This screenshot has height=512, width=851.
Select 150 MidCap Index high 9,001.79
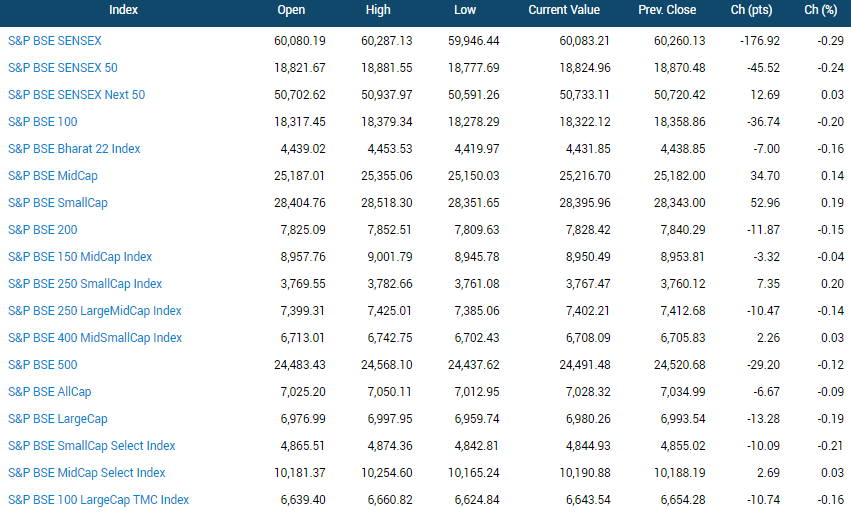click(390, 257)
